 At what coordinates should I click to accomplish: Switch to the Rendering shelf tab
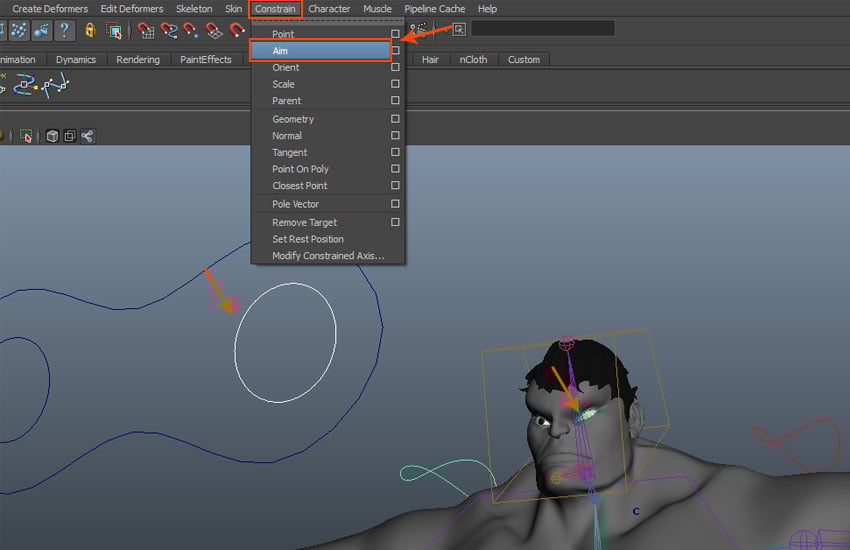pos(138,60)
